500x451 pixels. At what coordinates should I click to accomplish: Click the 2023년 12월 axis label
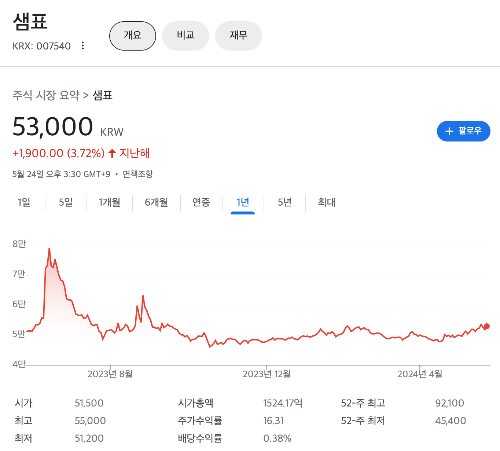click(x=266, y=374)
